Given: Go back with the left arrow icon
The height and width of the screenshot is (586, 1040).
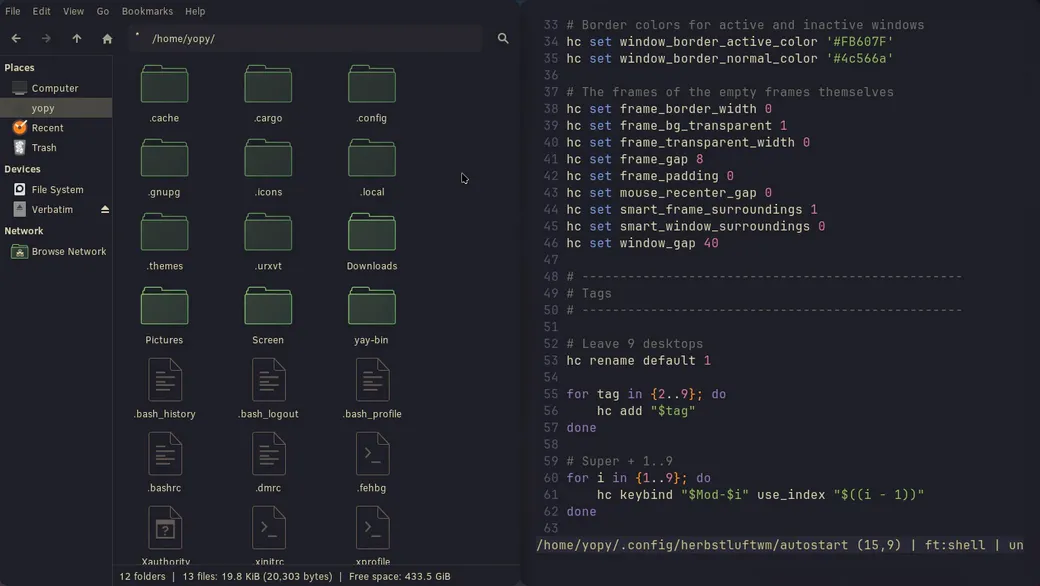Looking at the screenshot, I should (x=16, y=38).
